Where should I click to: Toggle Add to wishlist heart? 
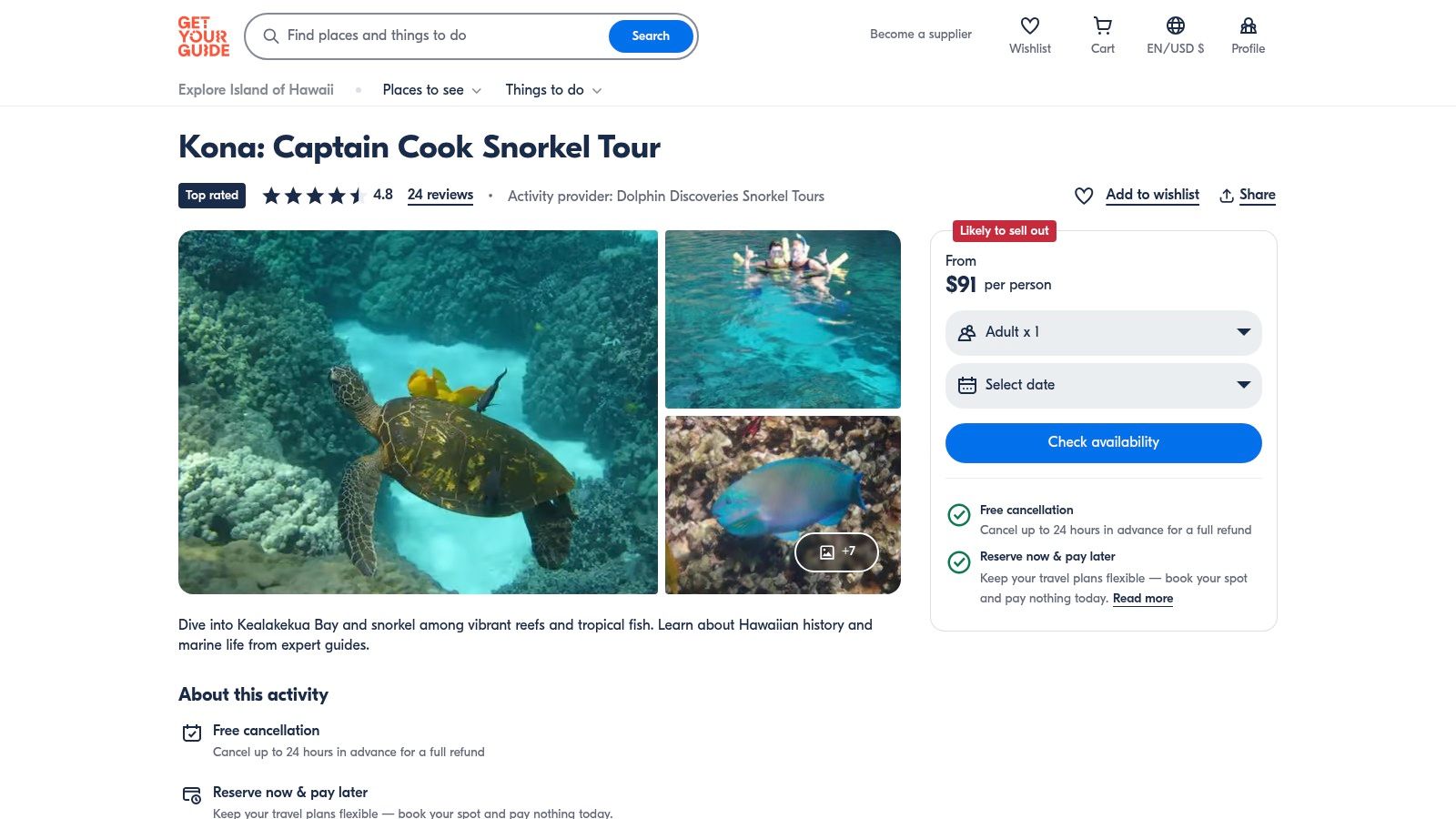point(1084,196)
